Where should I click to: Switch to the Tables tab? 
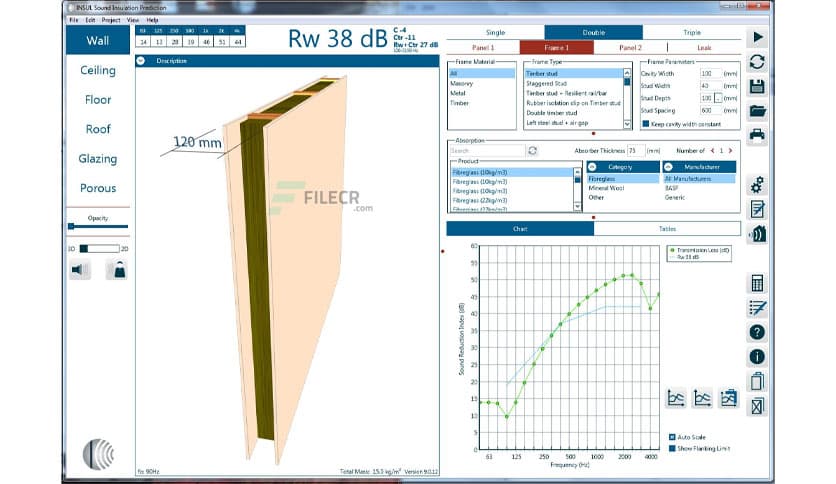[x=667, y=229]
